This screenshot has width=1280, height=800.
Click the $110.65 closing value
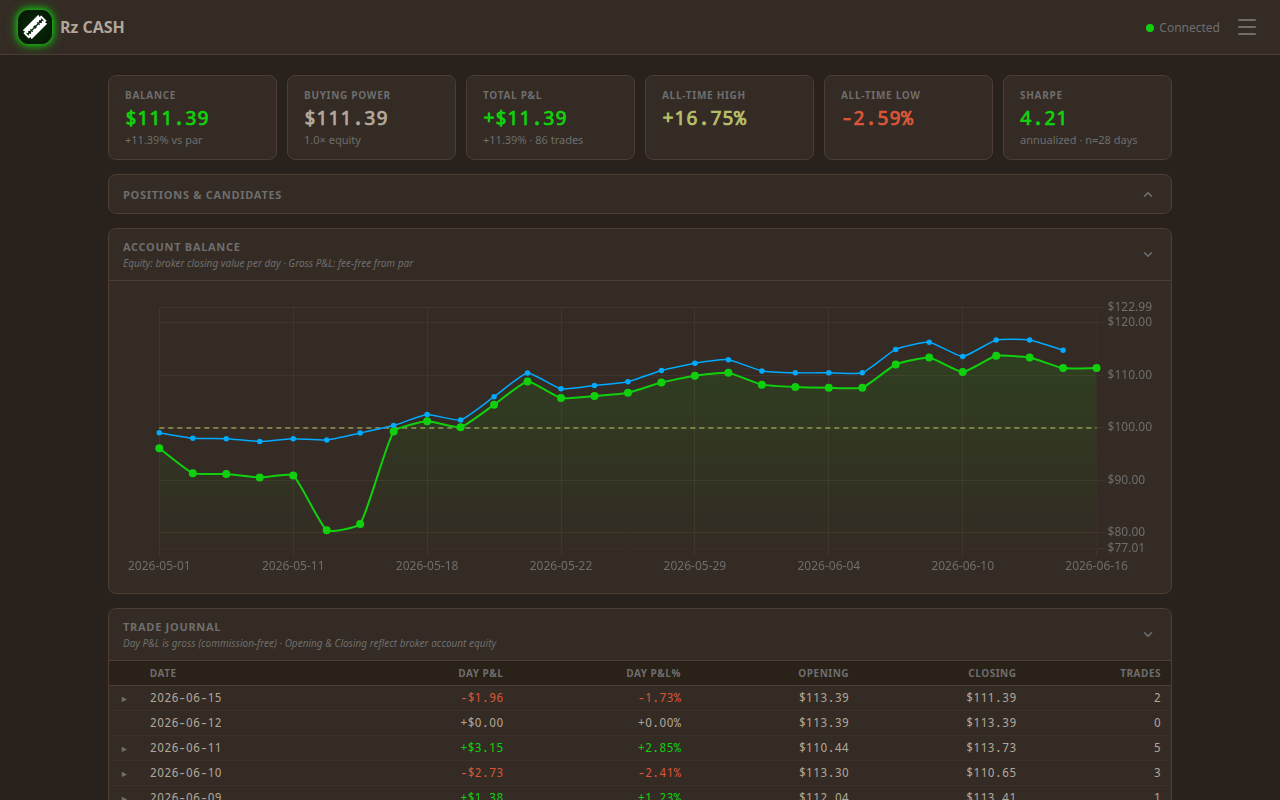991,773
